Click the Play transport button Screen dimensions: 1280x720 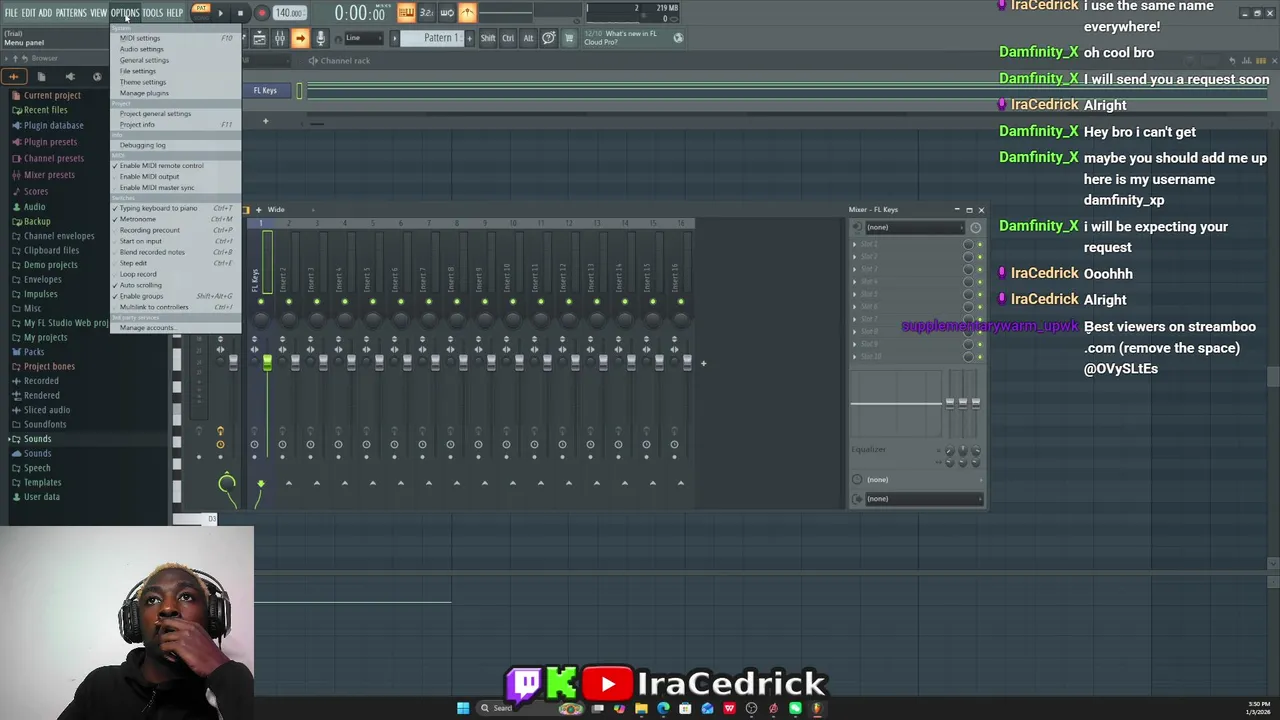pos(220,14)
